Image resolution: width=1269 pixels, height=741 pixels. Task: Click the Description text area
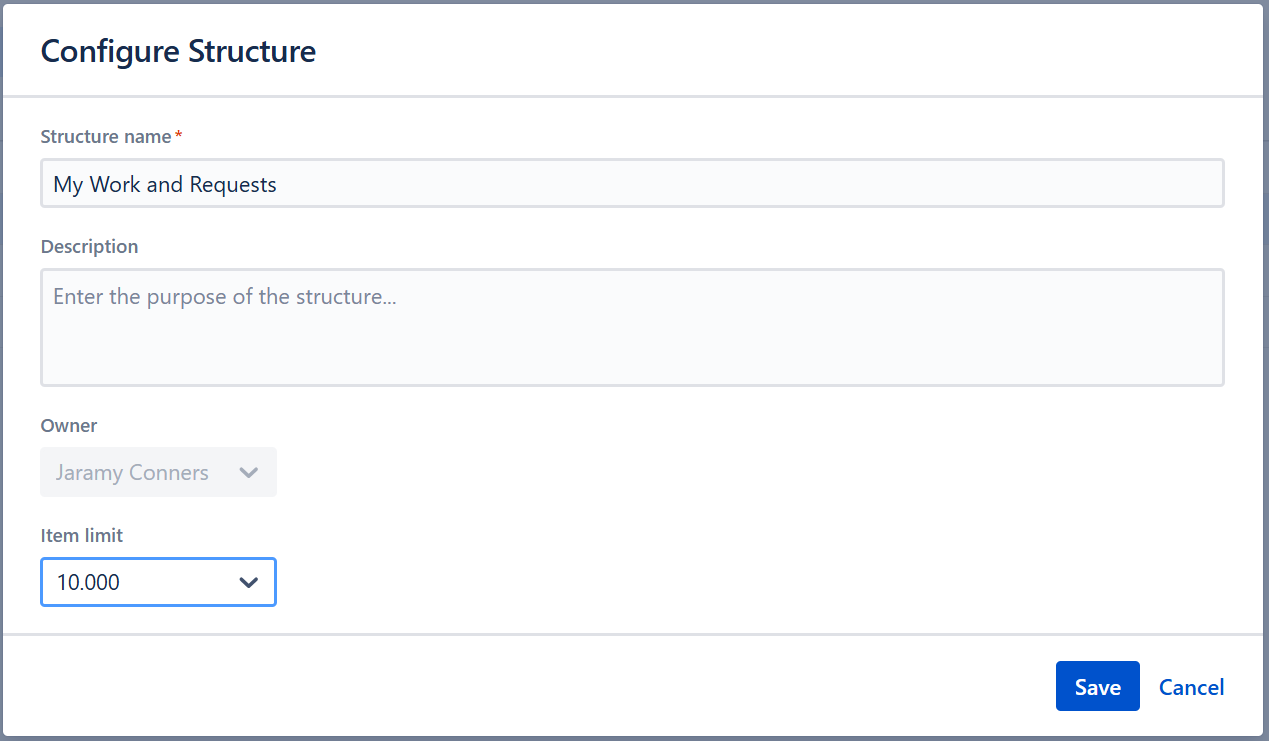(632, 327)
